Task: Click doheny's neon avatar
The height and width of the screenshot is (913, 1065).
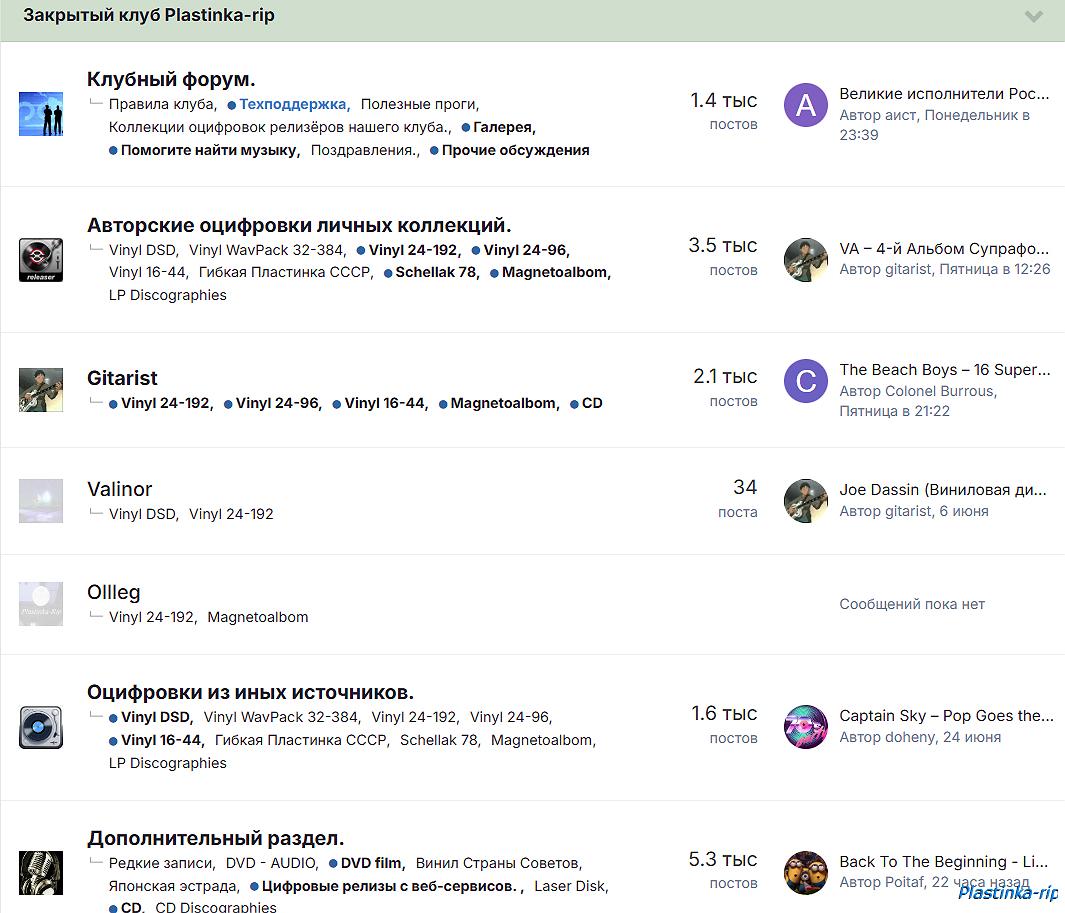Action: point(806,727)
